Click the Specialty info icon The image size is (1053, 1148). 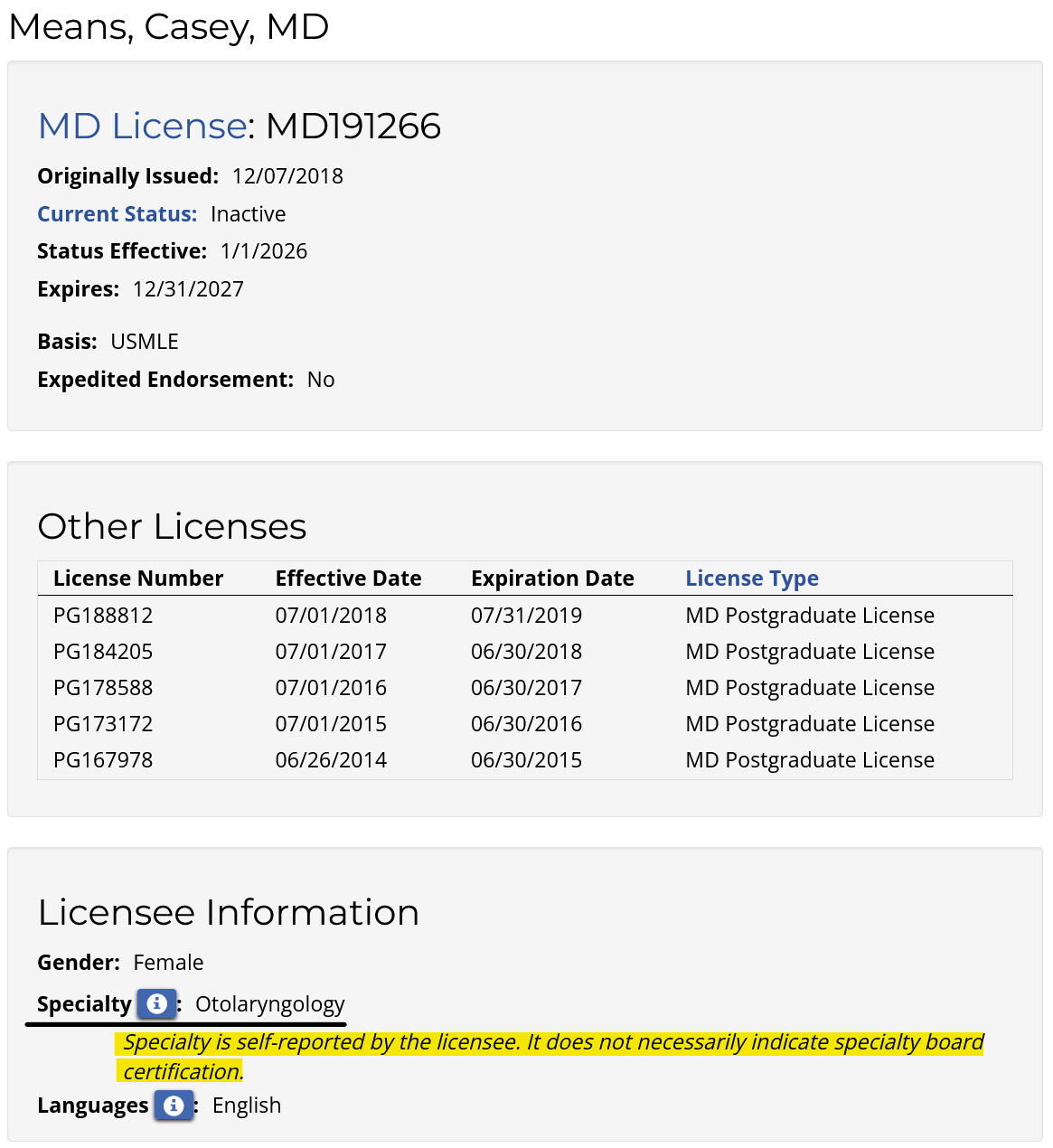pyautogui.click(x=156, y=1003)
